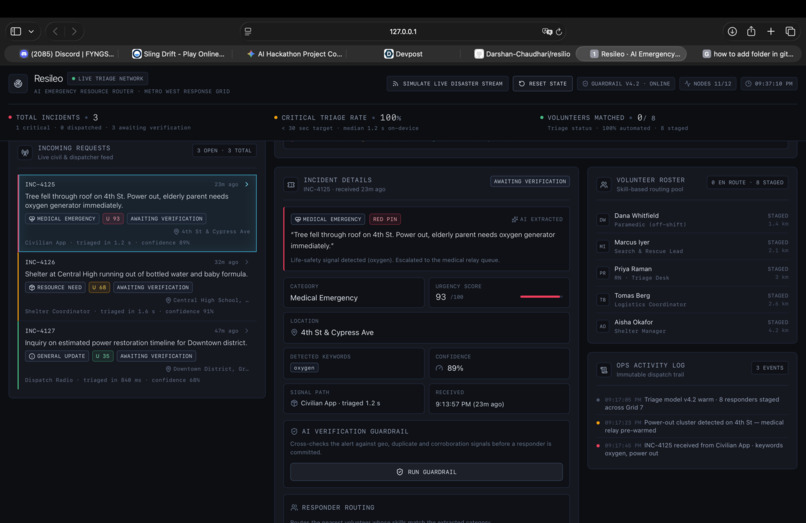Image resolution: width=806 pixels, height=523 pixels.
Task: Select volunteer Tomas Berg
Action: (x=692, y=300)
